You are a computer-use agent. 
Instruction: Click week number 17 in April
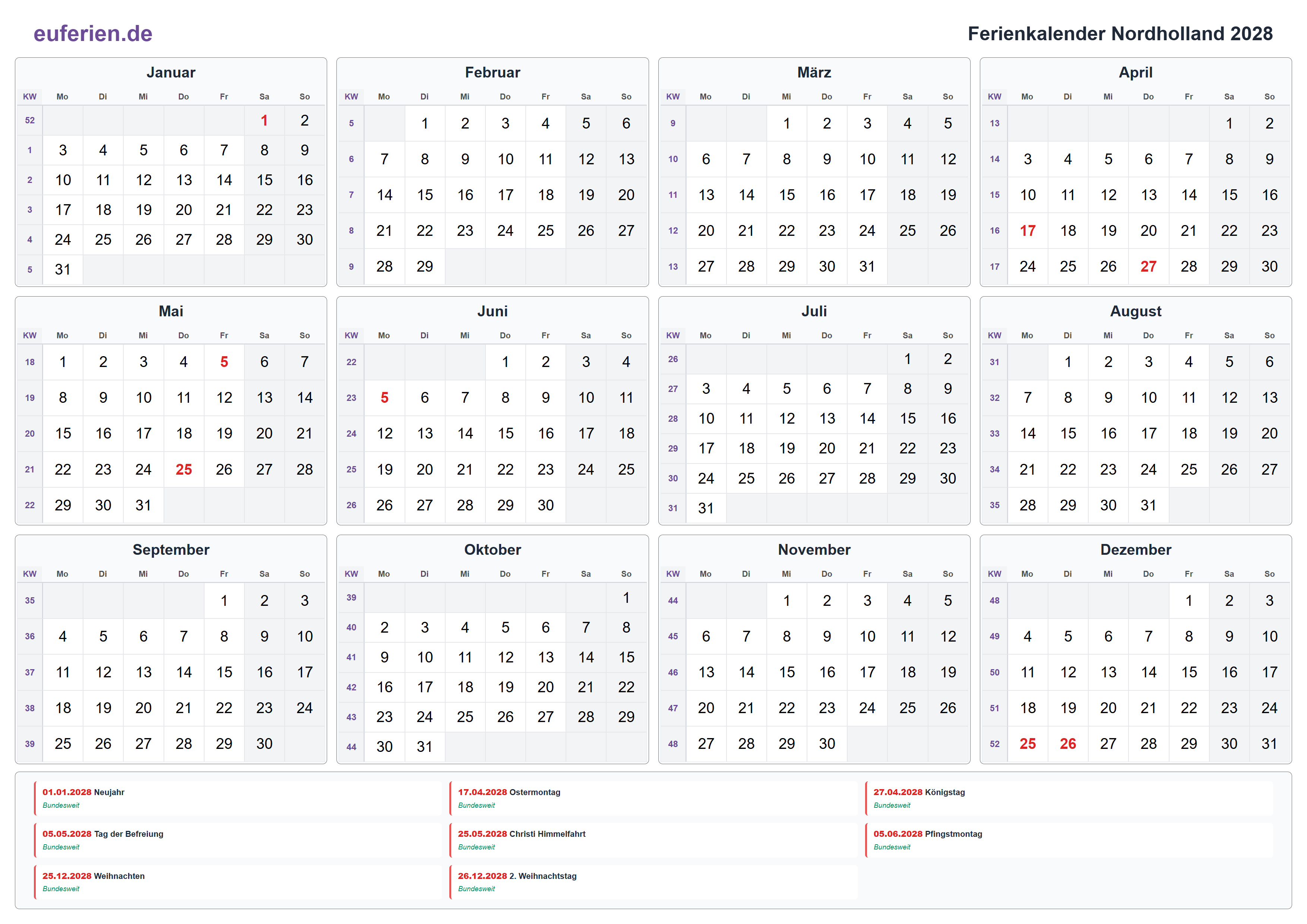pos(994,266)
